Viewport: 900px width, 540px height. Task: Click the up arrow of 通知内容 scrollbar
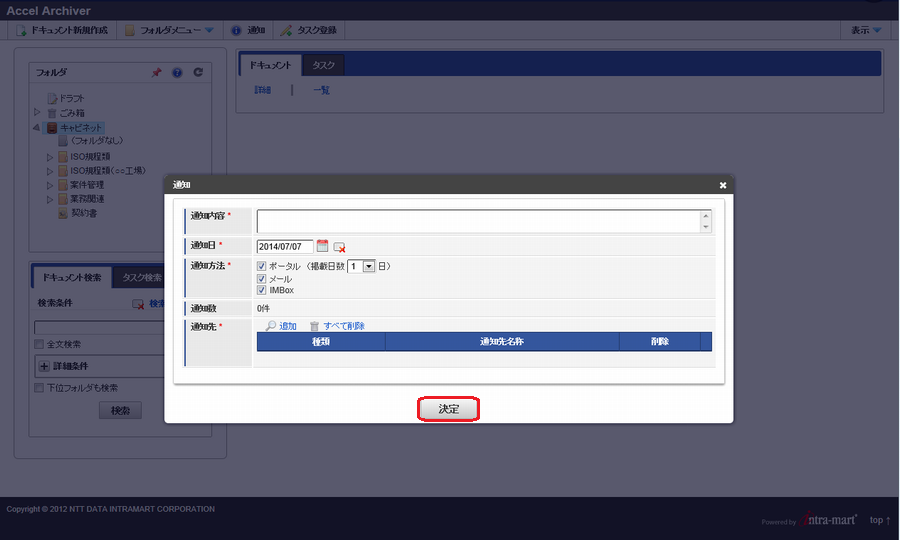click(x=706, y=216)
